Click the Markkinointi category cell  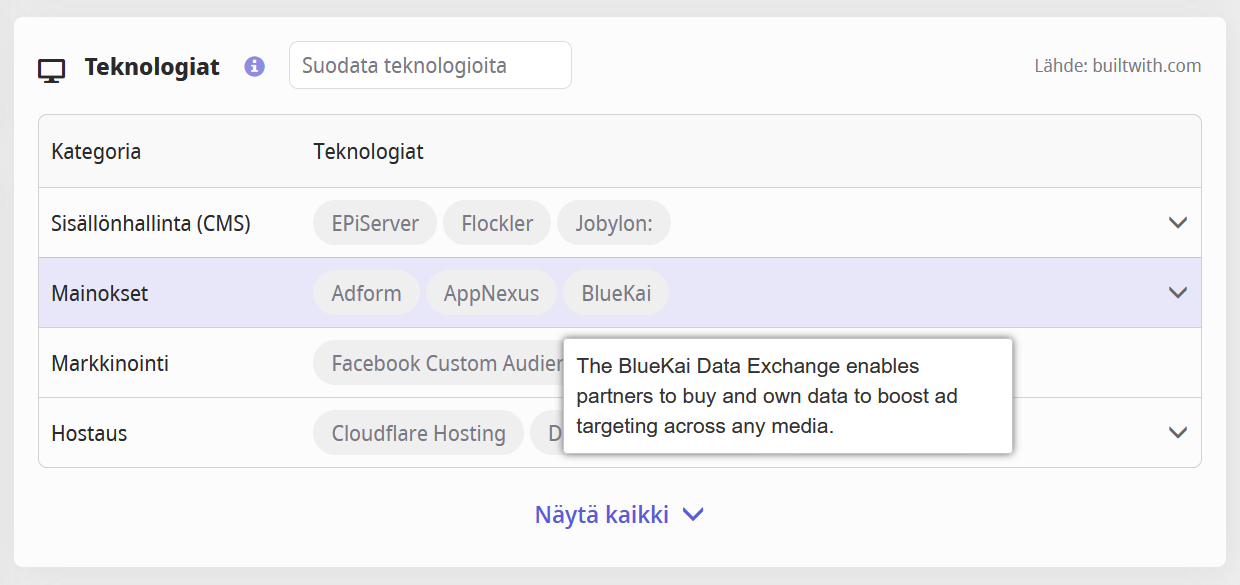110,363
